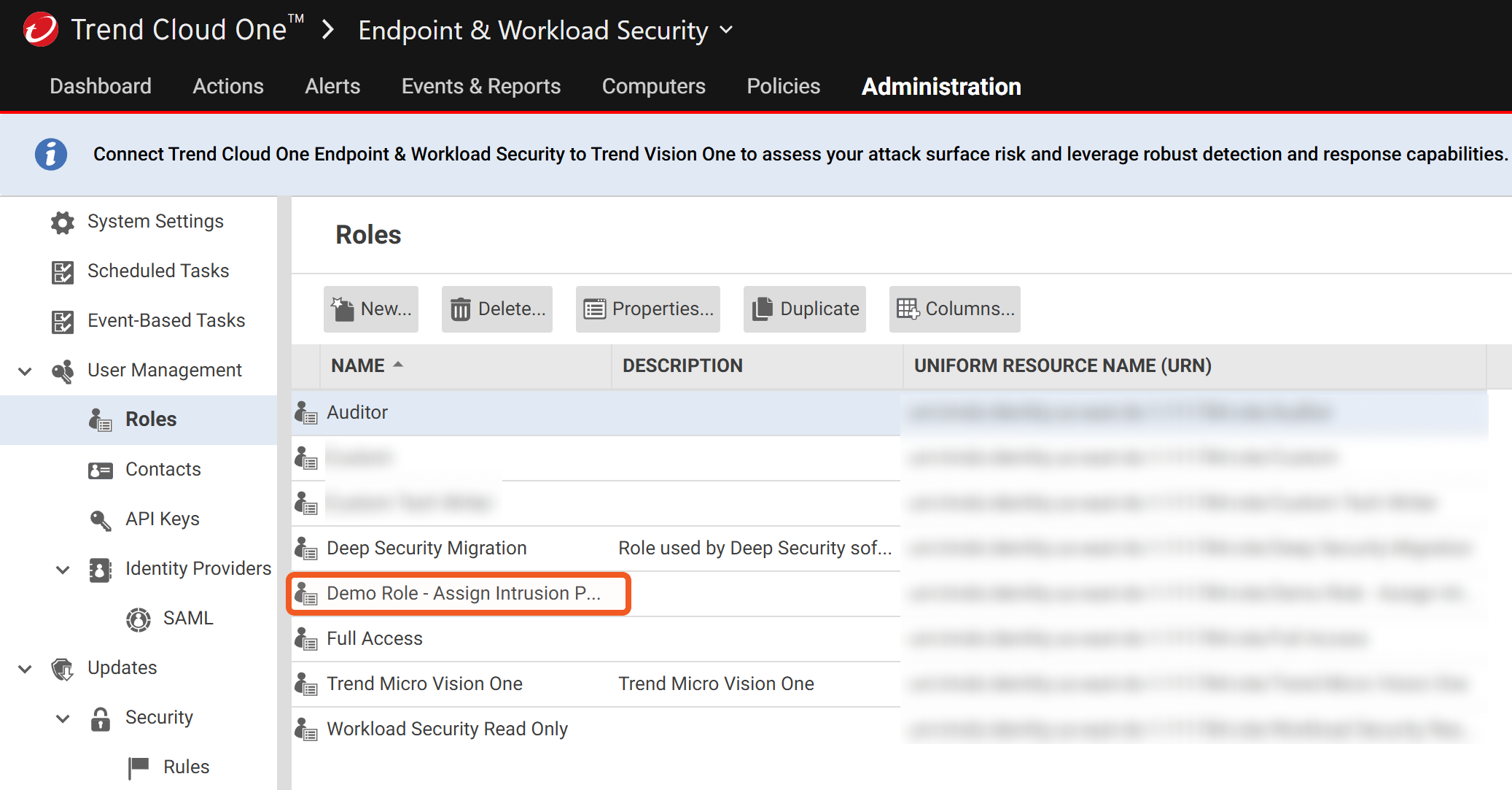The height and width of the screenshot is (790, 1512).
Task: Click the Full Access role icon
Action: pyautogui.click(x=306, y=639)
